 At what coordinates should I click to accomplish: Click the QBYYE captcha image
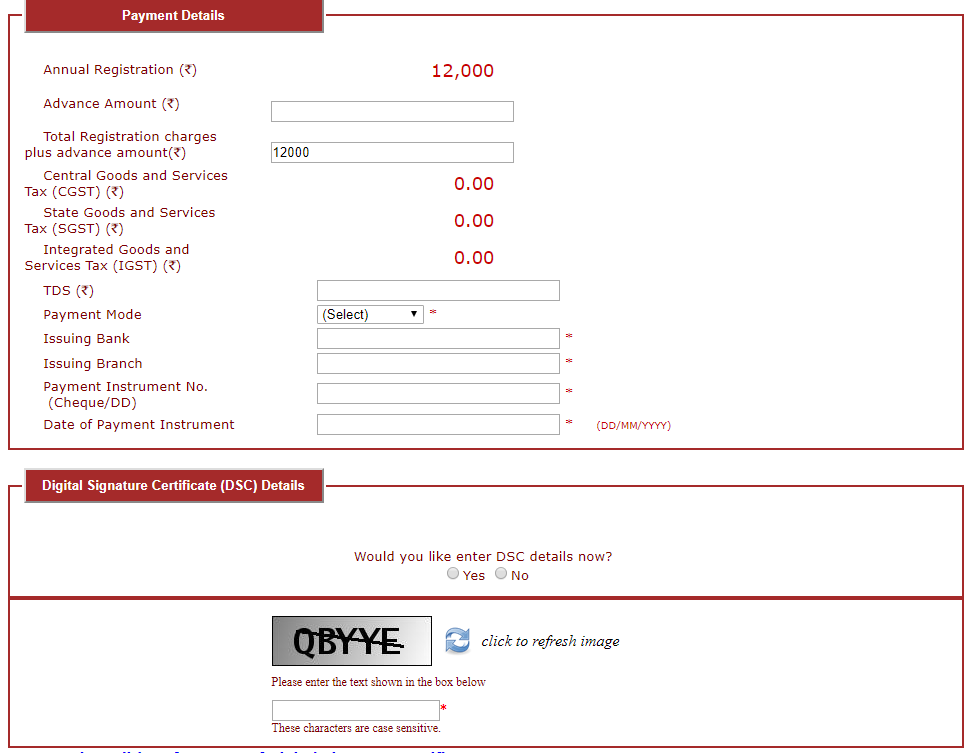coord(352,640)
